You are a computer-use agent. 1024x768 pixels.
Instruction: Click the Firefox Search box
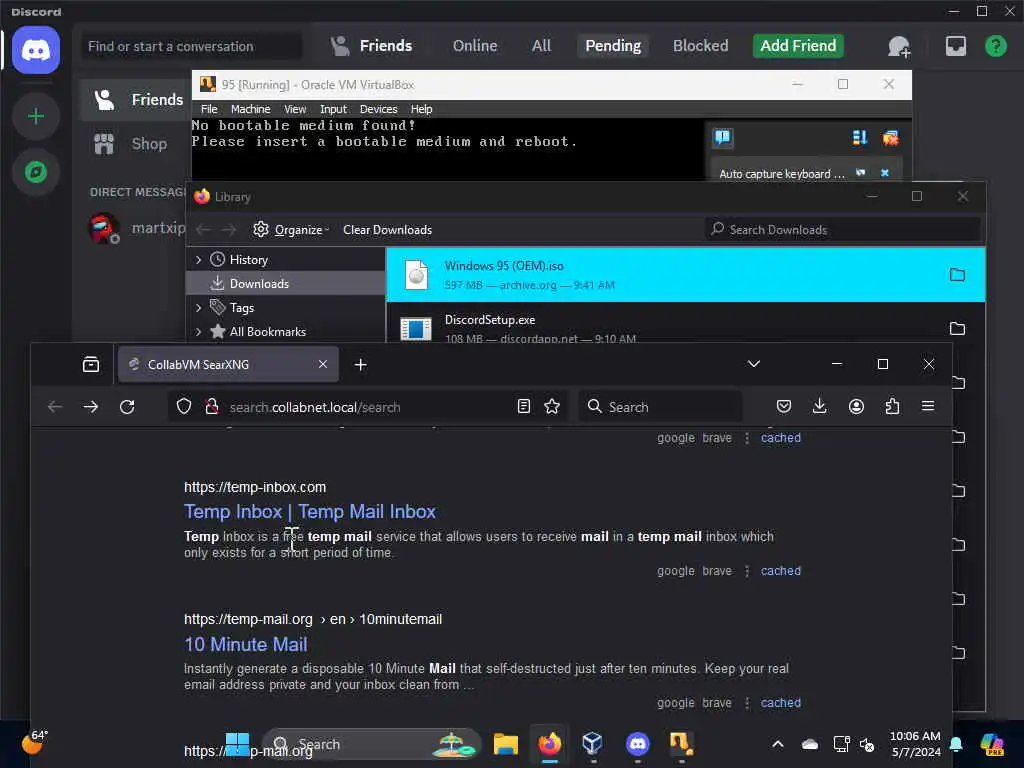[x=660, y=407]
